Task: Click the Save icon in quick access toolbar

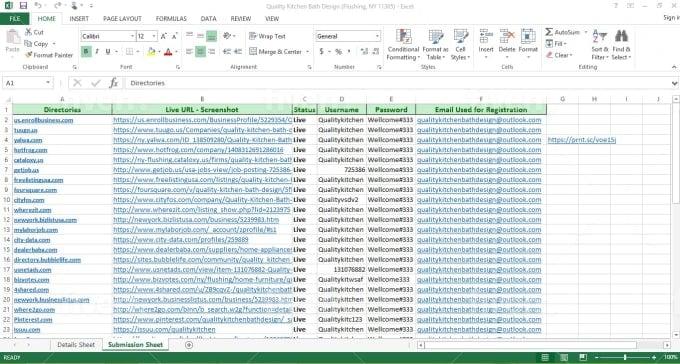Action: [23, 6]
